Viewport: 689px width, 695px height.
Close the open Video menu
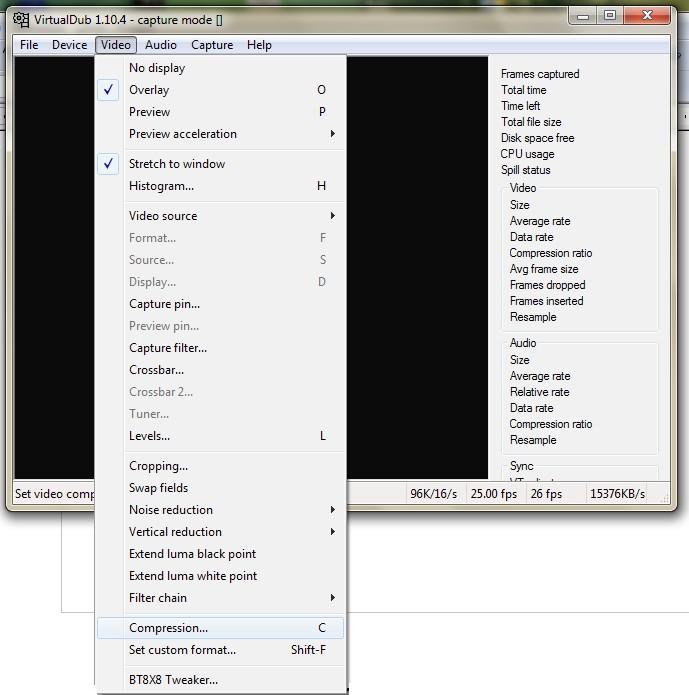116,45
